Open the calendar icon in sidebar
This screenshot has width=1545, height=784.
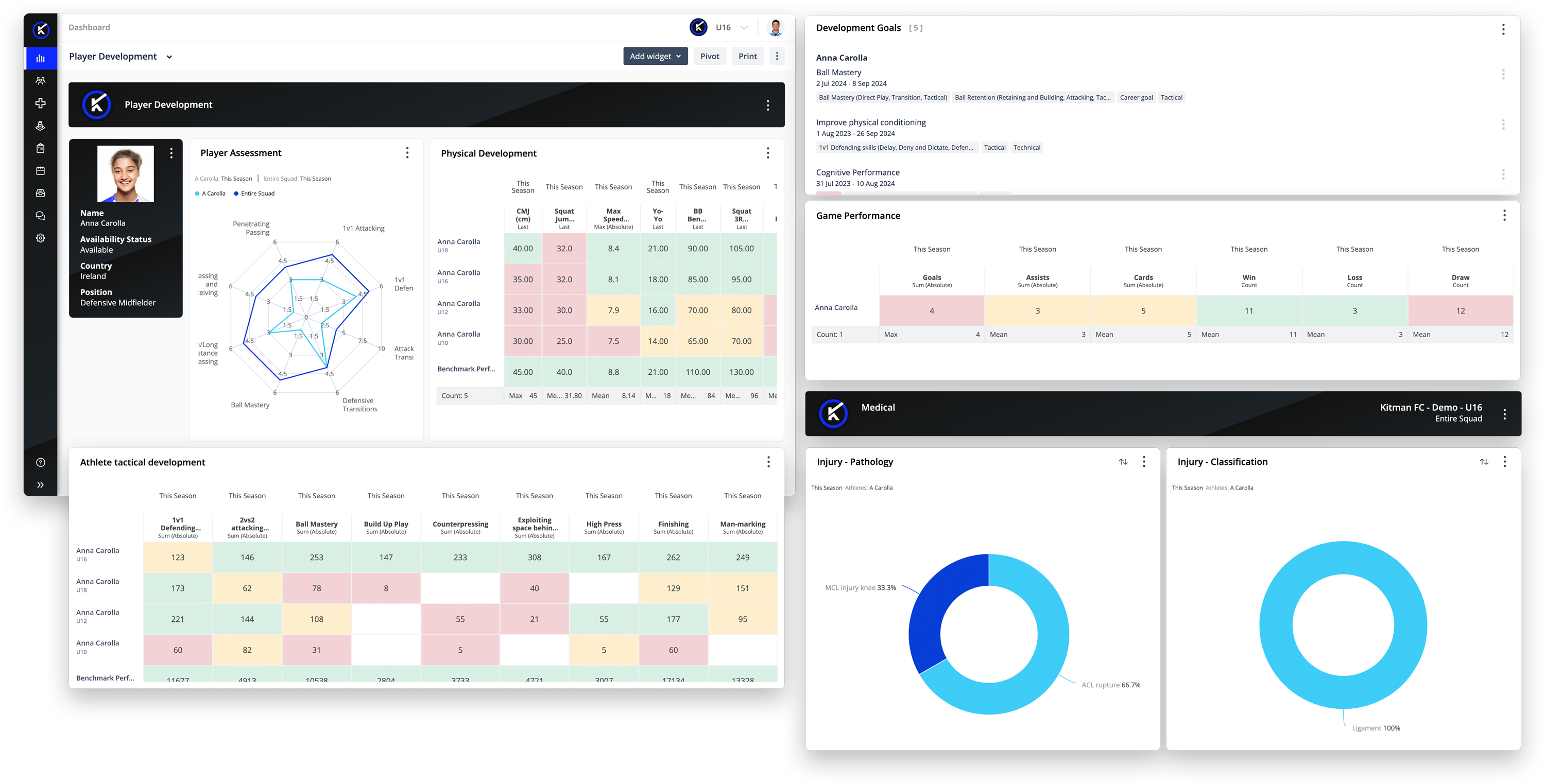click(40, 171)
